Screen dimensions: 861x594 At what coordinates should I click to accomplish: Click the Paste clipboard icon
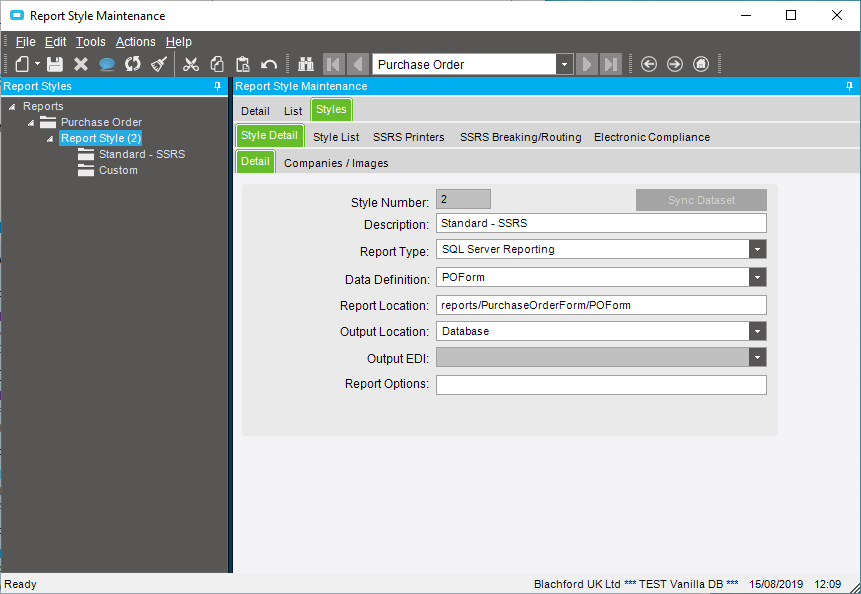click(243, 64)
